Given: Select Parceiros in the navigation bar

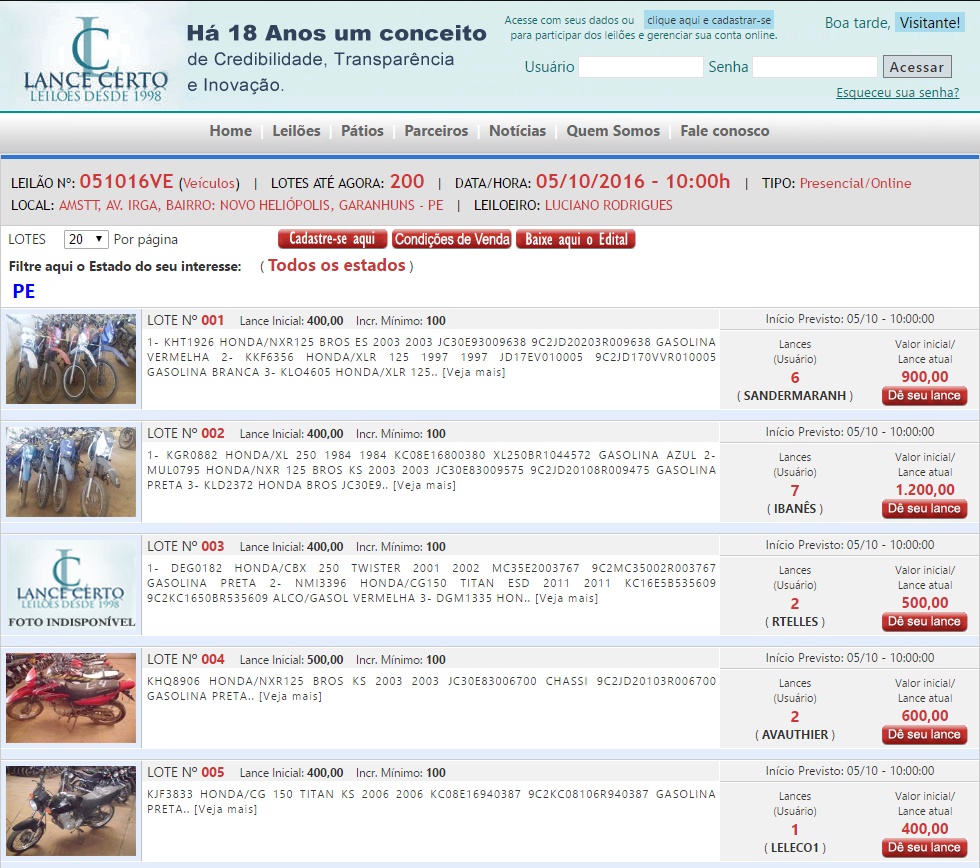Looking at the screenshot, I should click(436, 131).
